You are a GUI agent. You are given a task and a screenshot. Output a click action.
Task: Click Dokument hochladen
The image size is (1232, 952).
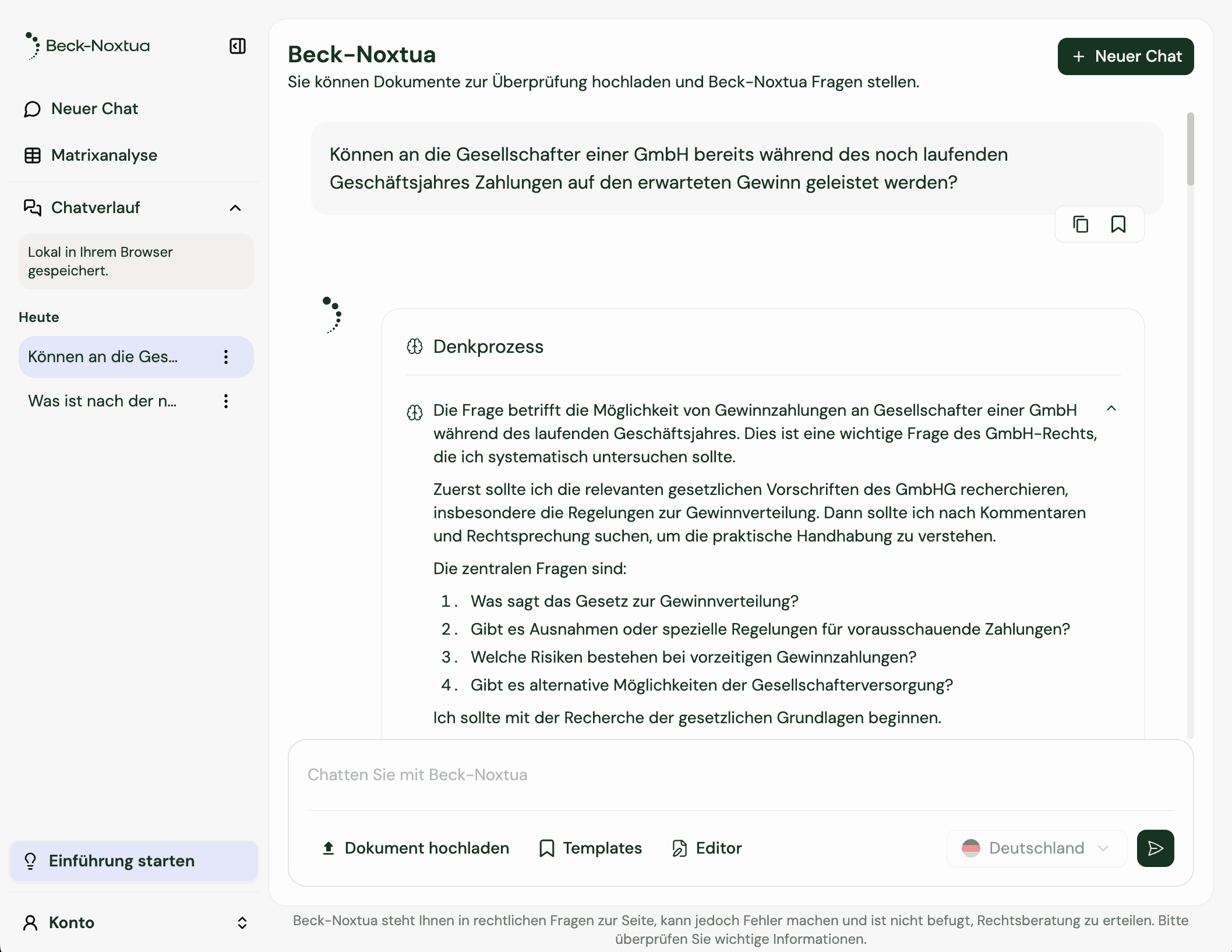[416, 848]
